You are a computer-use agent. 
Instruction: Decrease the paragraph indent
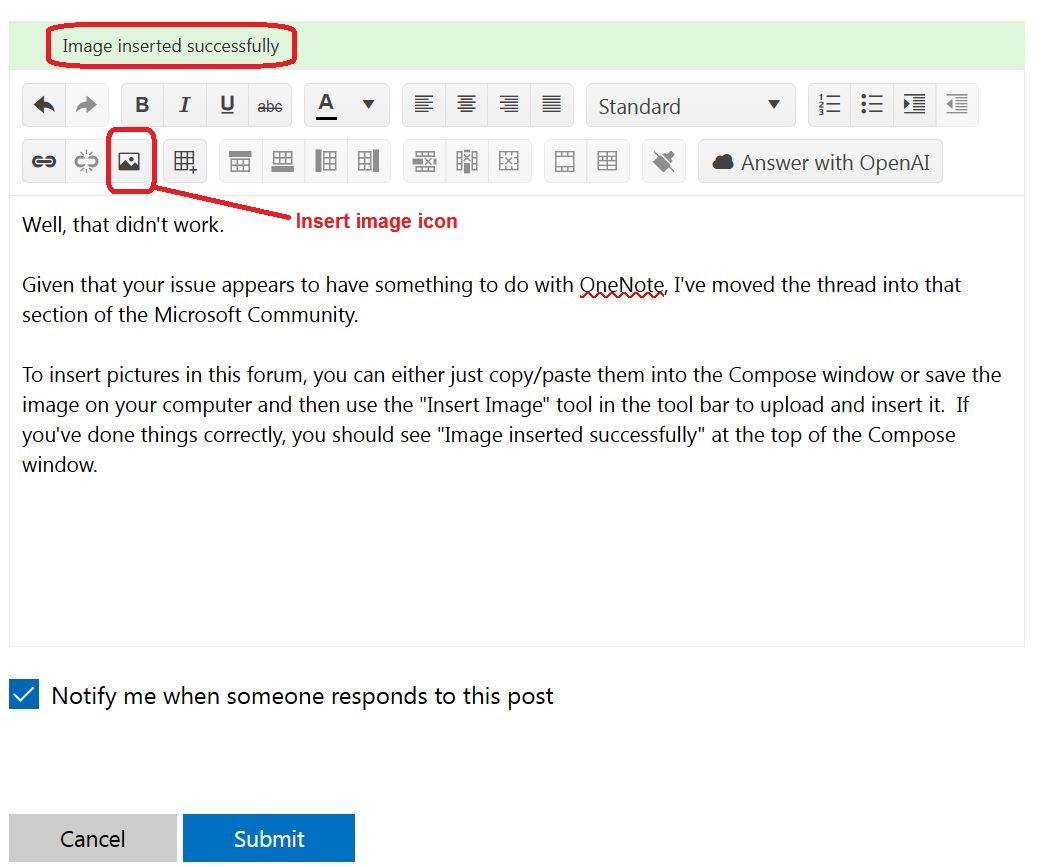click(x=957, y=105)
